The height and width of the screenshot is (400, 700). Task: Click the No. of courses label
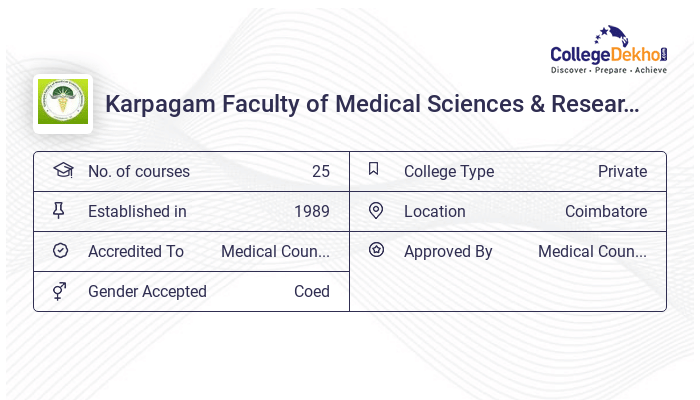pos(138,172)
